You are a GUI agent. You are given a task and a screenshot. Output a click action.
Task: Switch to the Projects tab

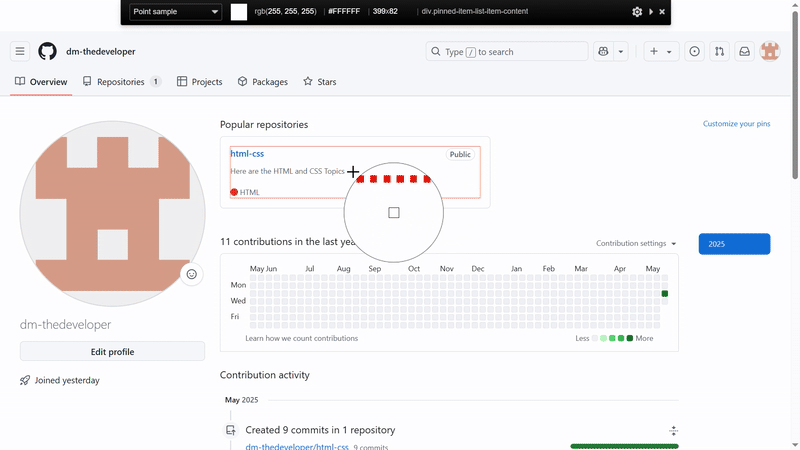pyautogui.click(x=199, y=82)
